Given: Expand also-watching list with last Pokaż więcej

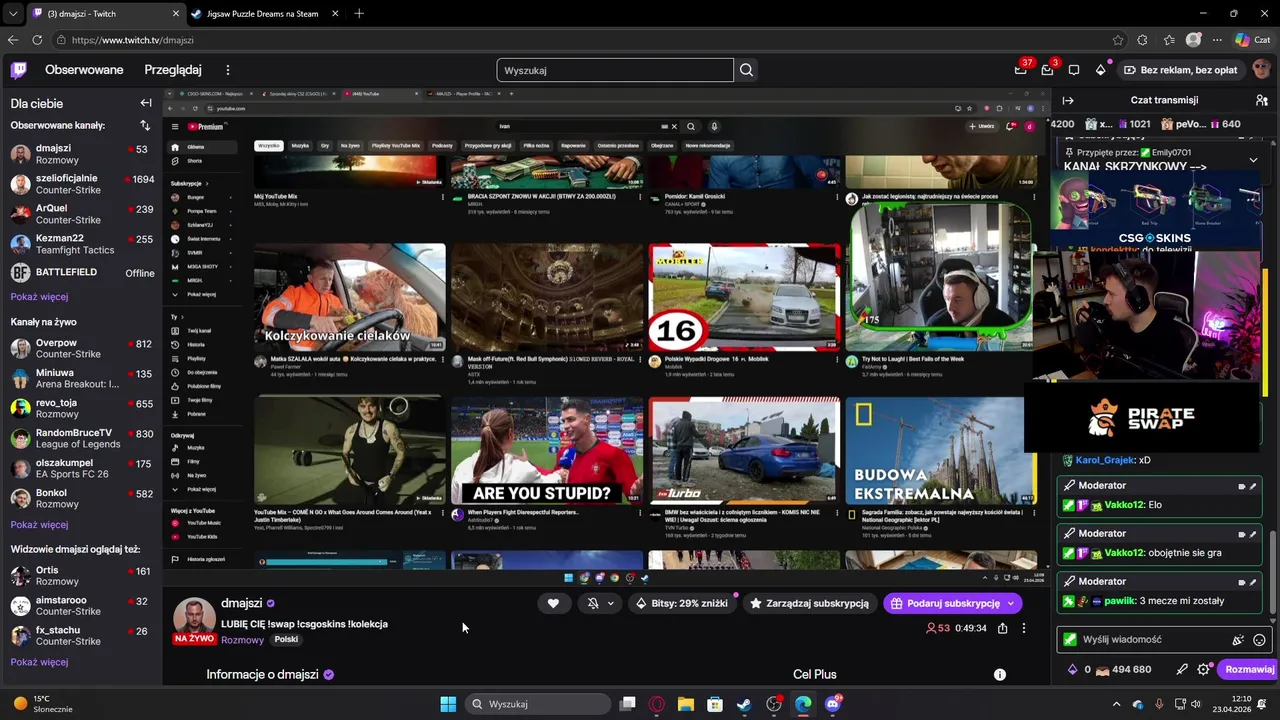Looking at the screenshot, I should pos(39,662).
